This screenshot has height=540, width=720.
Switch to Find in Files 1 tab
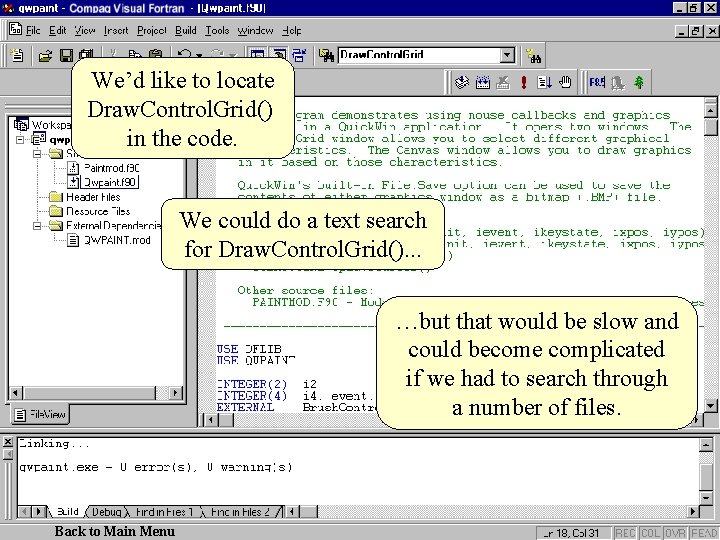164,512
